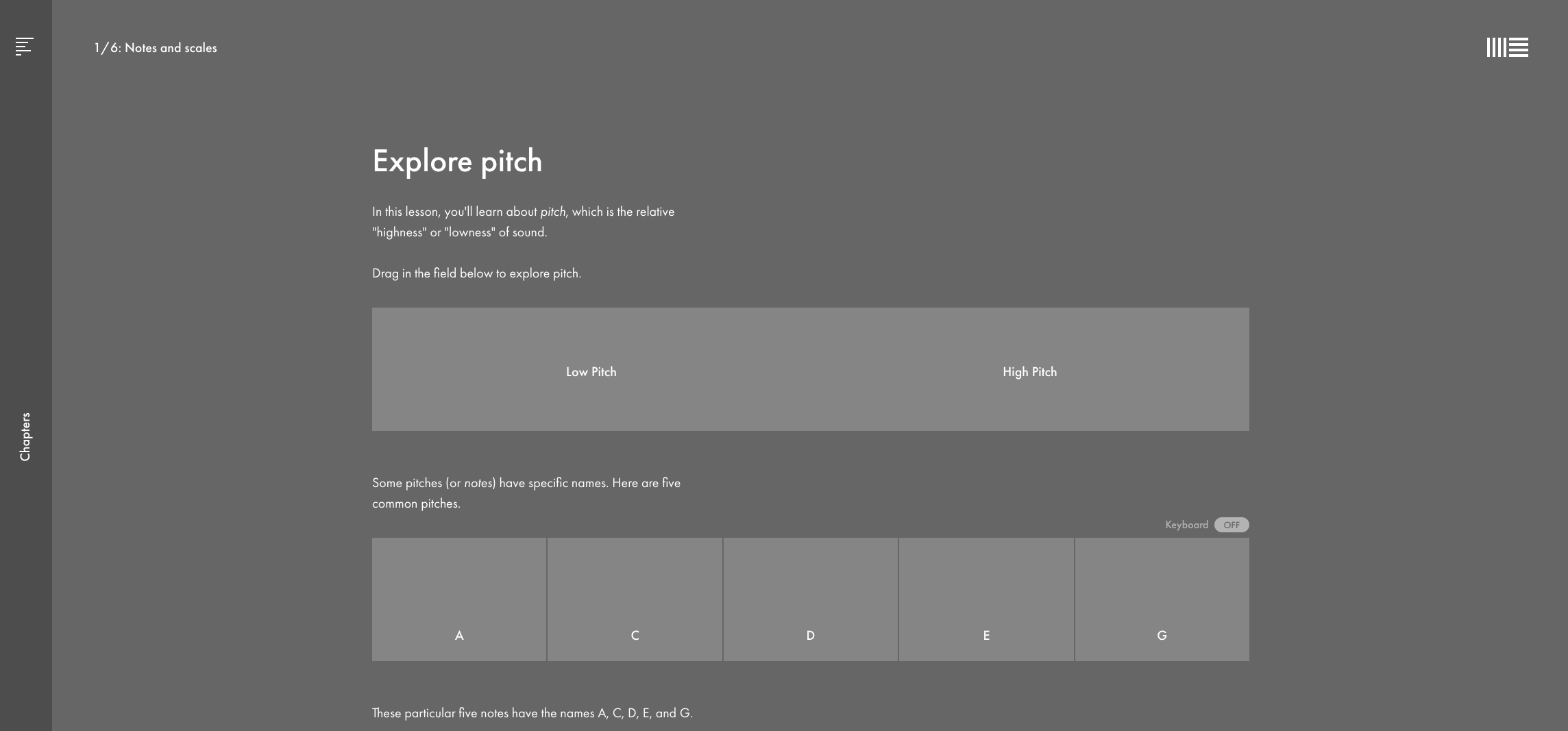Play the C note pad
Viewport: 1568px width, 731px height.
pos(635,599)
